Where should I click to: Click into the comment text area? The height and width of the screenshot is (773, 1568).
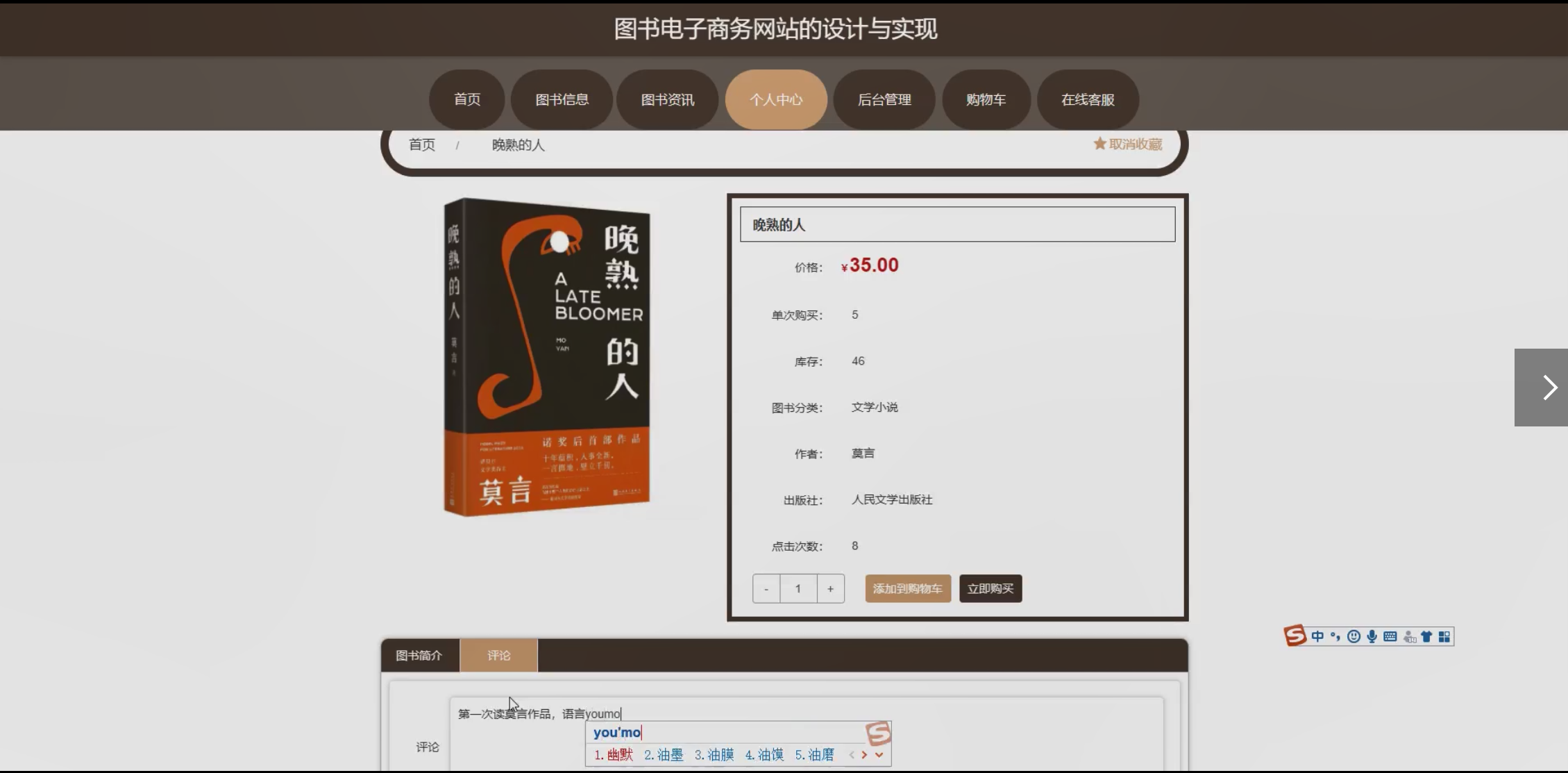[807, 735]
